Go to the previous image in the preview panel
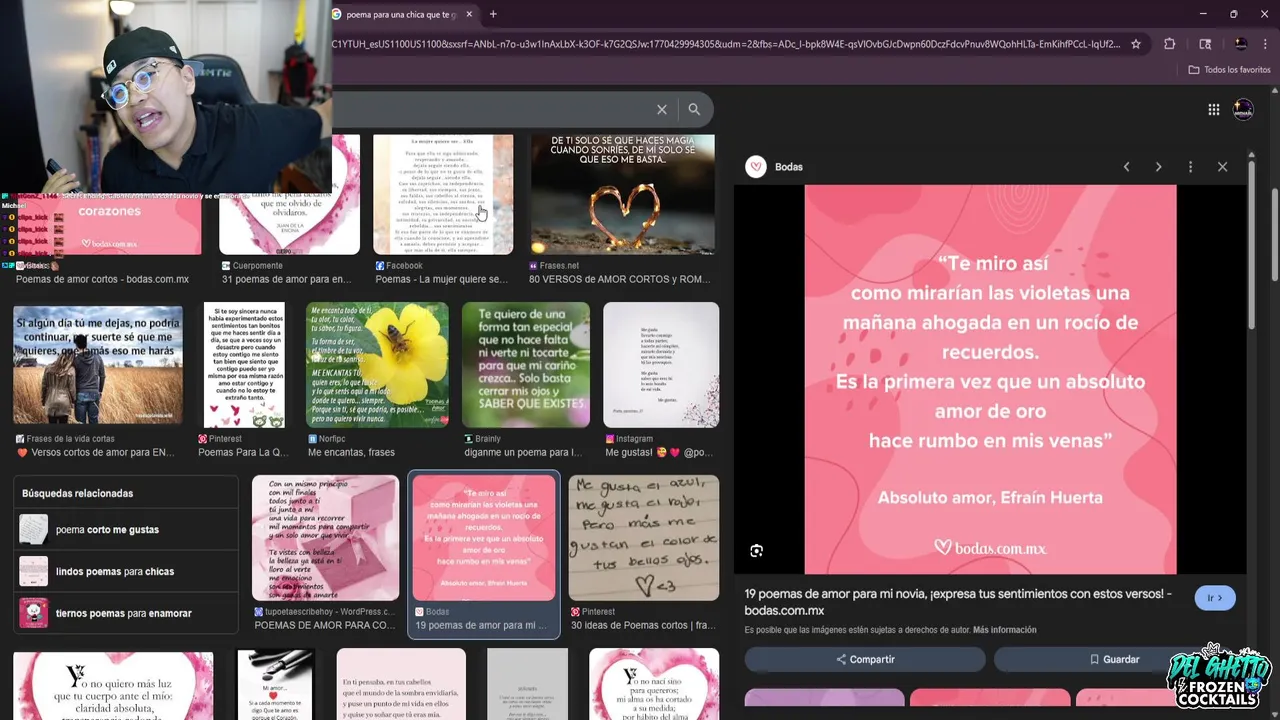The height and width of the screenshot is (720, 1280). tap(1126, 167)
